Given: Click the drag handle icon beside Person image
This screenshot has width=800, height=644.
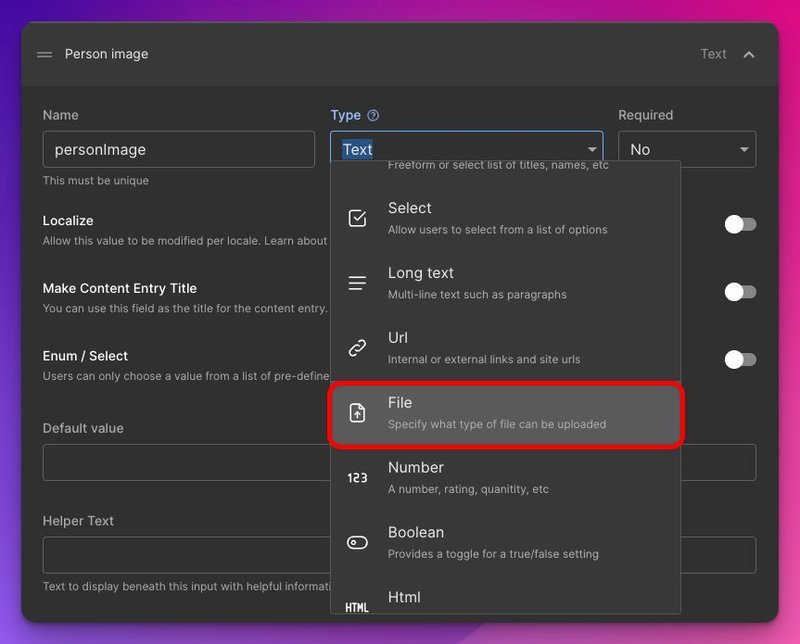Looking at the screenshot, I should click(x=44, y=54).
